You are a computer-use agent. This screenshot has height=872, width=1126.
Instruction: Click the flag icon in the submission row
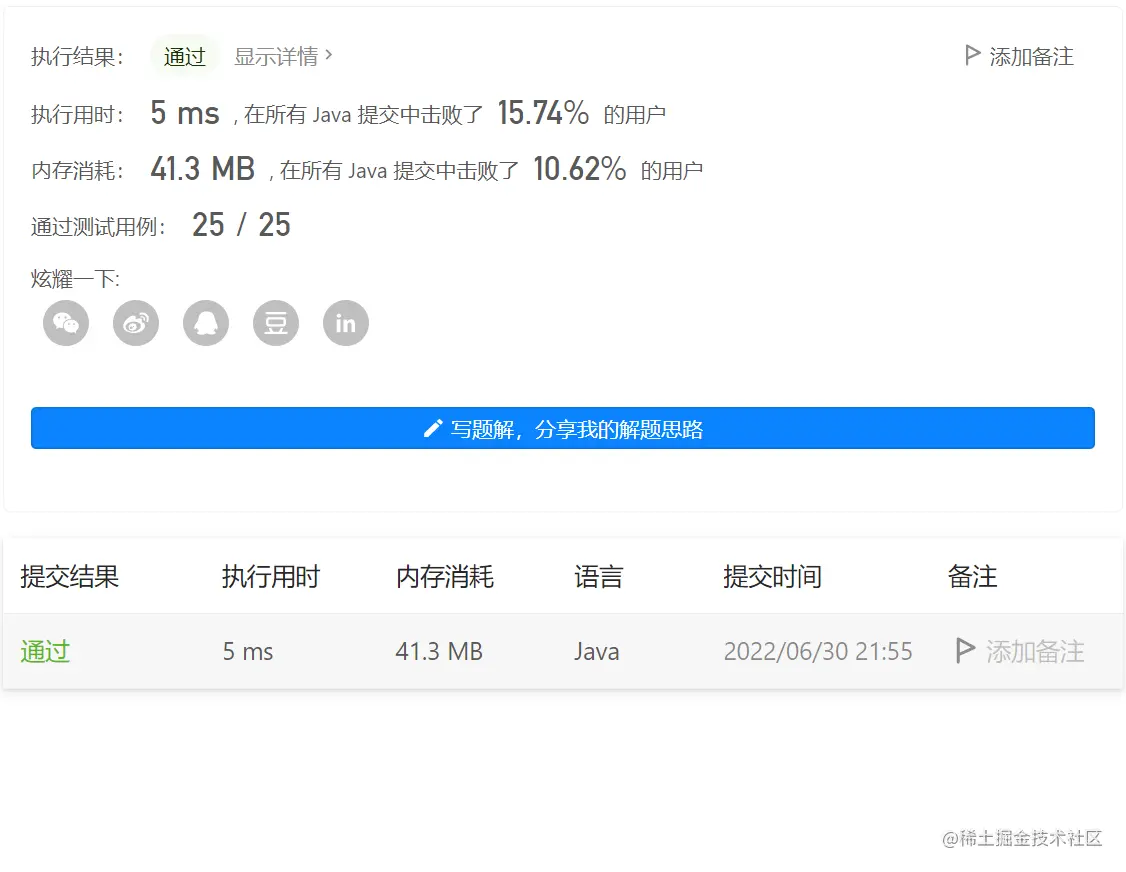pyautogui.click(x=965, y=651)
